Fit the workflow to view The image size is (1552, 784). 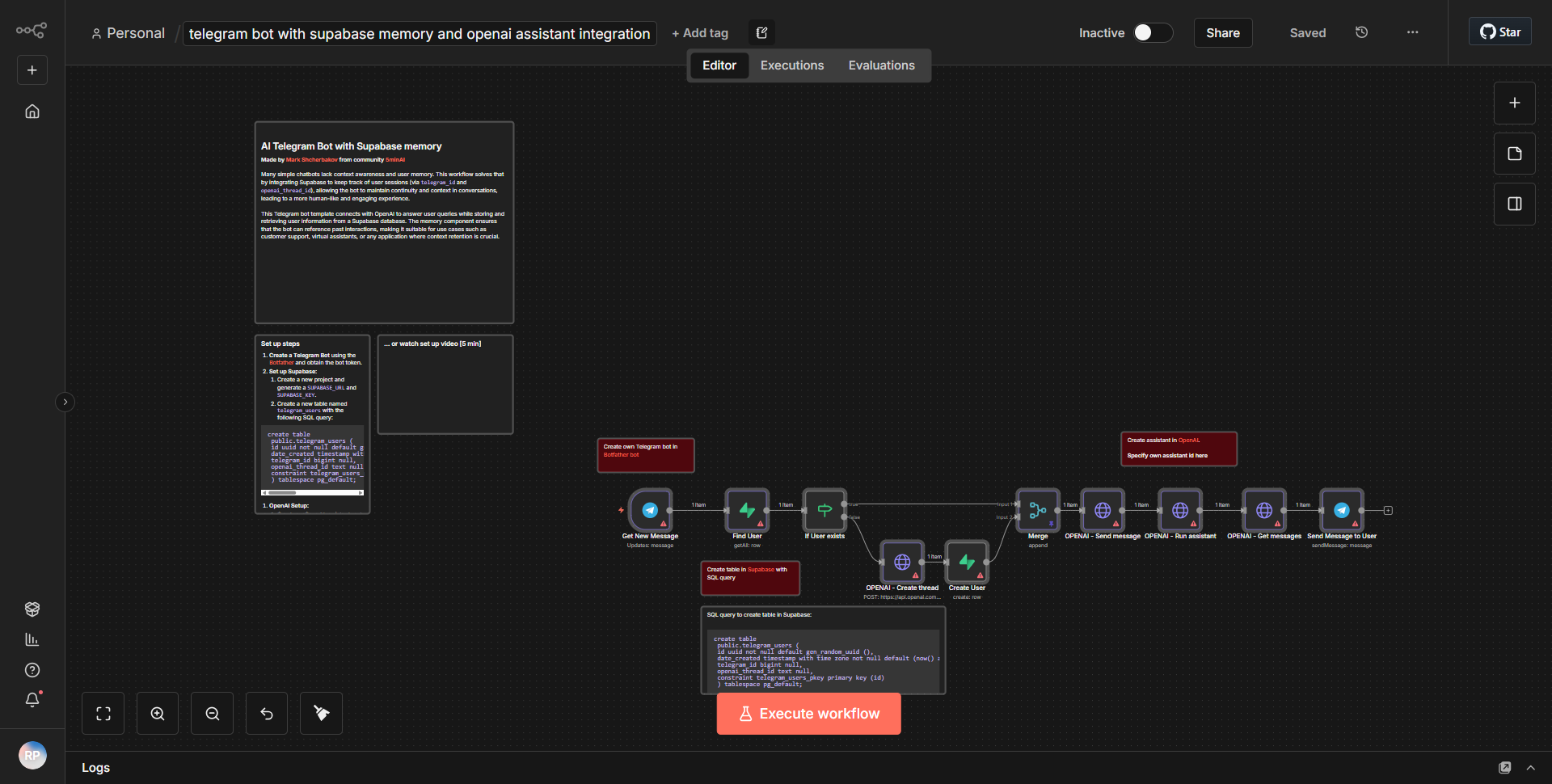(x=103, y=714)
